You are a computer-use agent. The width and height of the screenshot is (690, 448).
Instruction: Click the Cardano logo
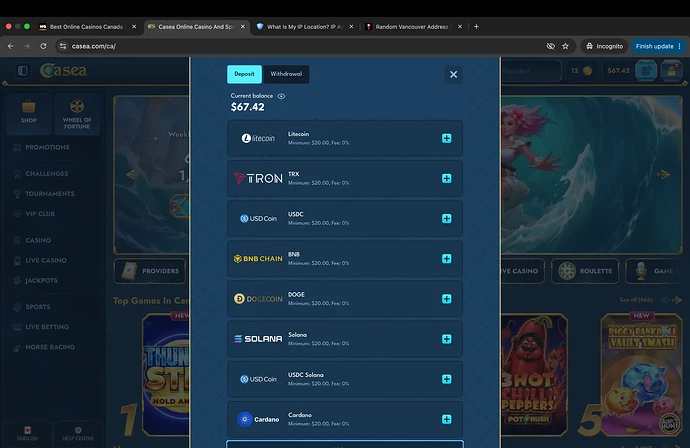tap(258, 419)
